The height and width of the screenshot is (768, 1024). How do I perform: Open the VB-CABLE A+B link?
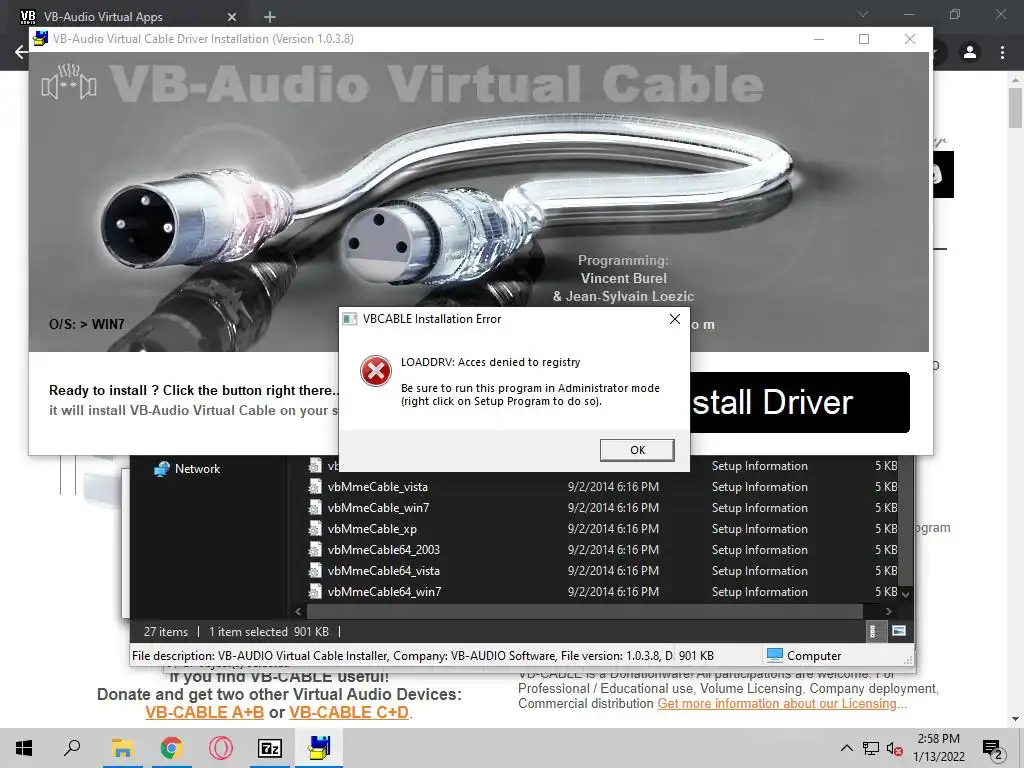tap(204, 712)
